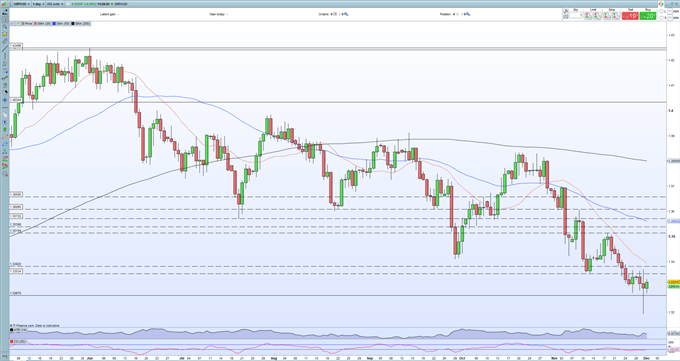The width and height of the screenshot is (680, 361).
Task: Open the 200 units dropdown
Action: pyautogui.click(x=55, y=4)
